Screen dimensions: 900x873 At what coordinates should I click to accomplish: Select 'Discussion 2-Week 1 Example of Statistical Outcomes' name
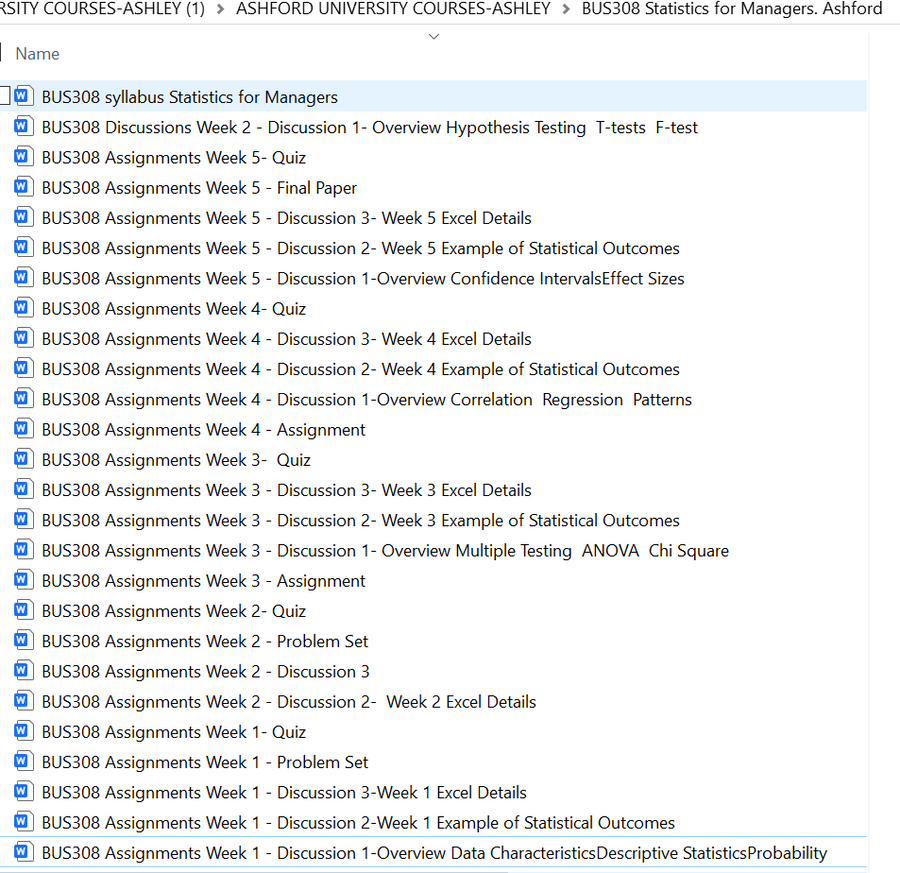coord(358,823)
